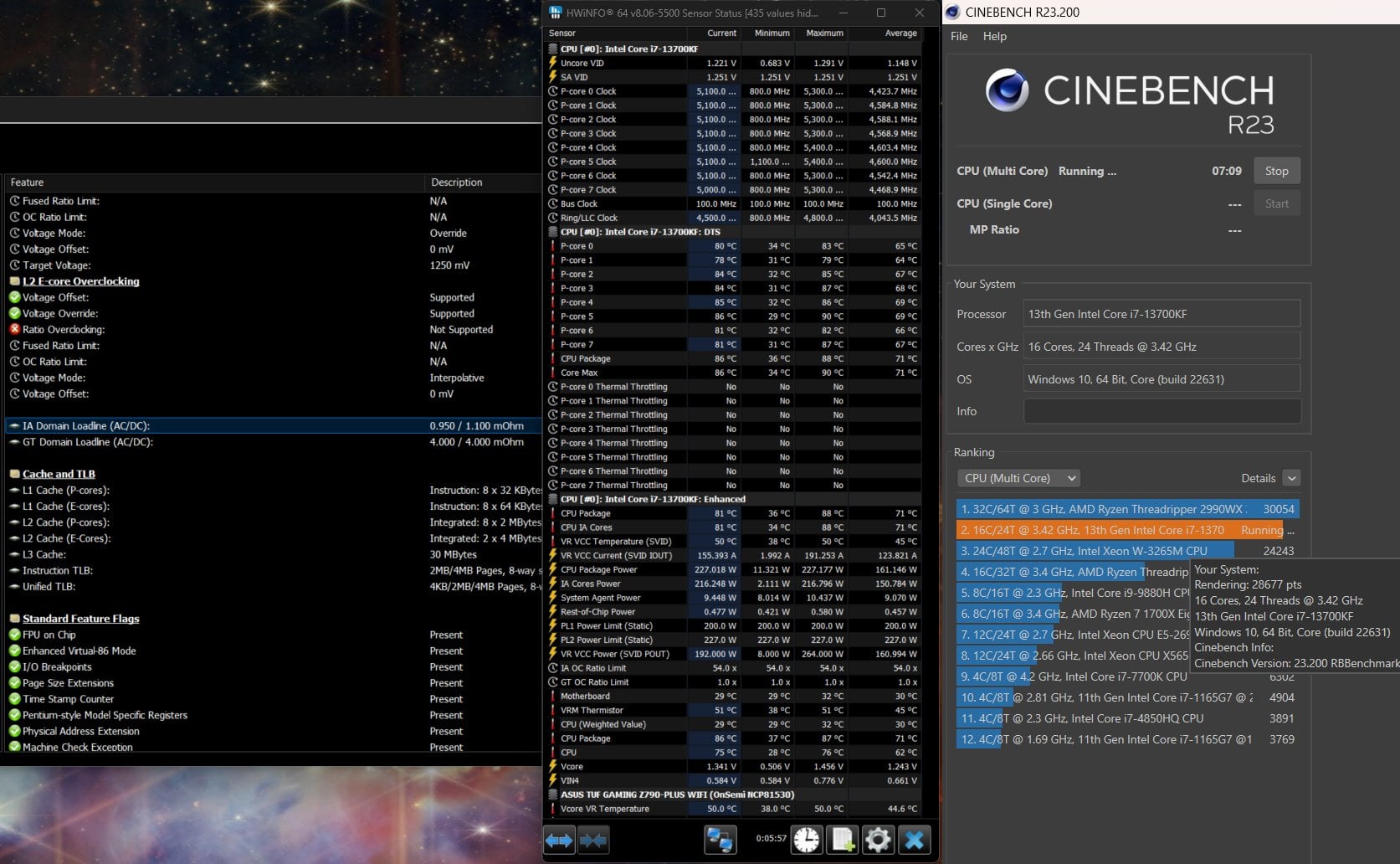Click the Description column header
Image resolution: width=1400 pixels, height=864 pixels.
pyautogui.click(x=457, y=183)
